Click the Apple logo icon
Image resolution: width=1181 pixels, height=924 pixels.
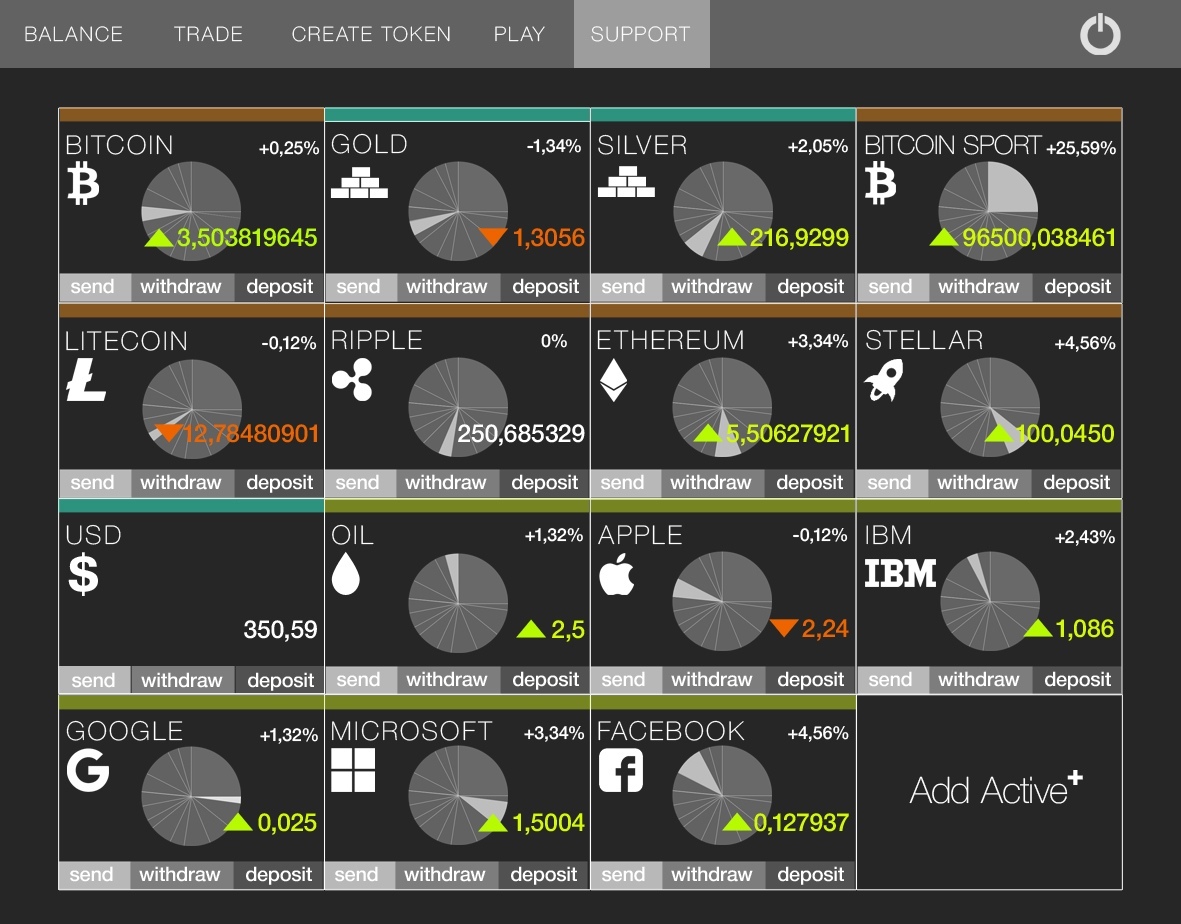pos(617,574)
